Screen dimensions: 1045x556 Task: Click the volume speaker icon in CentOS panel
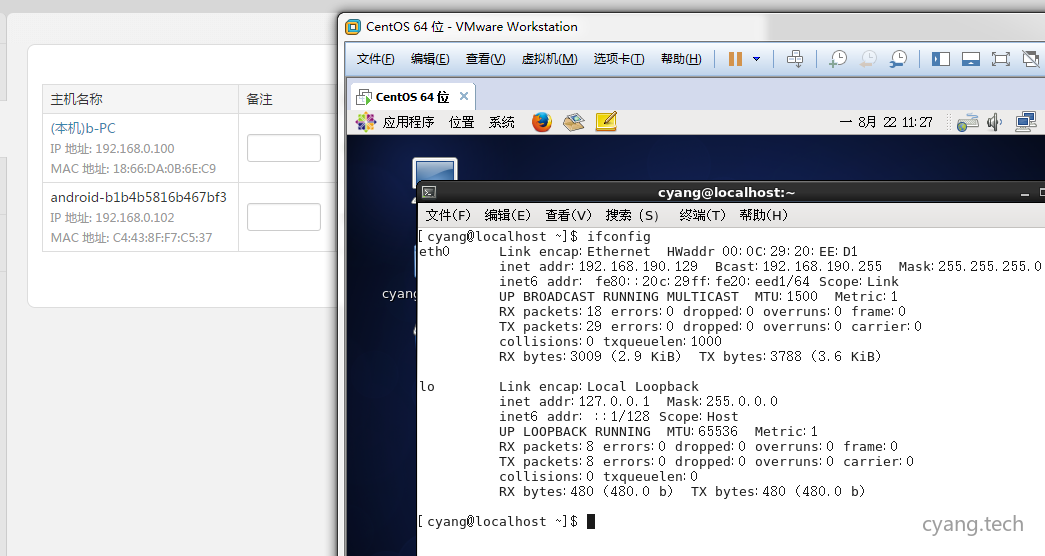pyautogui.click(x=994, y=122)
